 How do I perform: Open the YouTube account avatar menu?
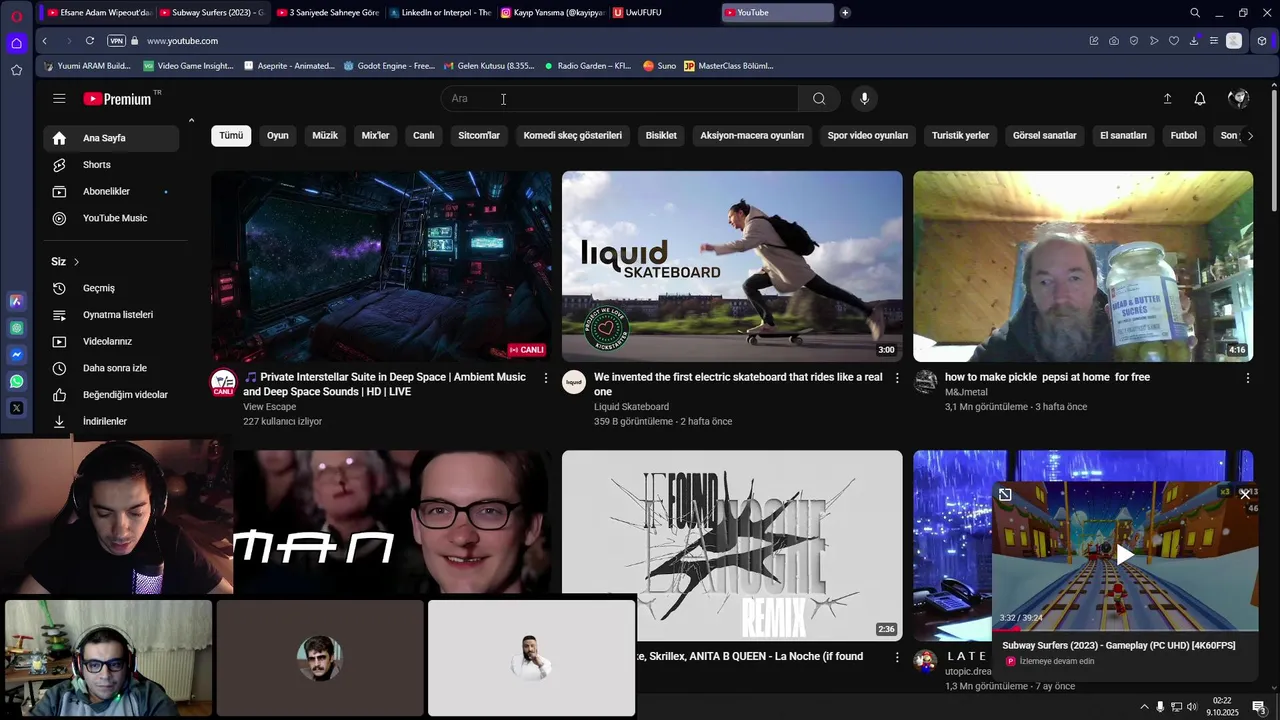click(x=1238, y=98)
